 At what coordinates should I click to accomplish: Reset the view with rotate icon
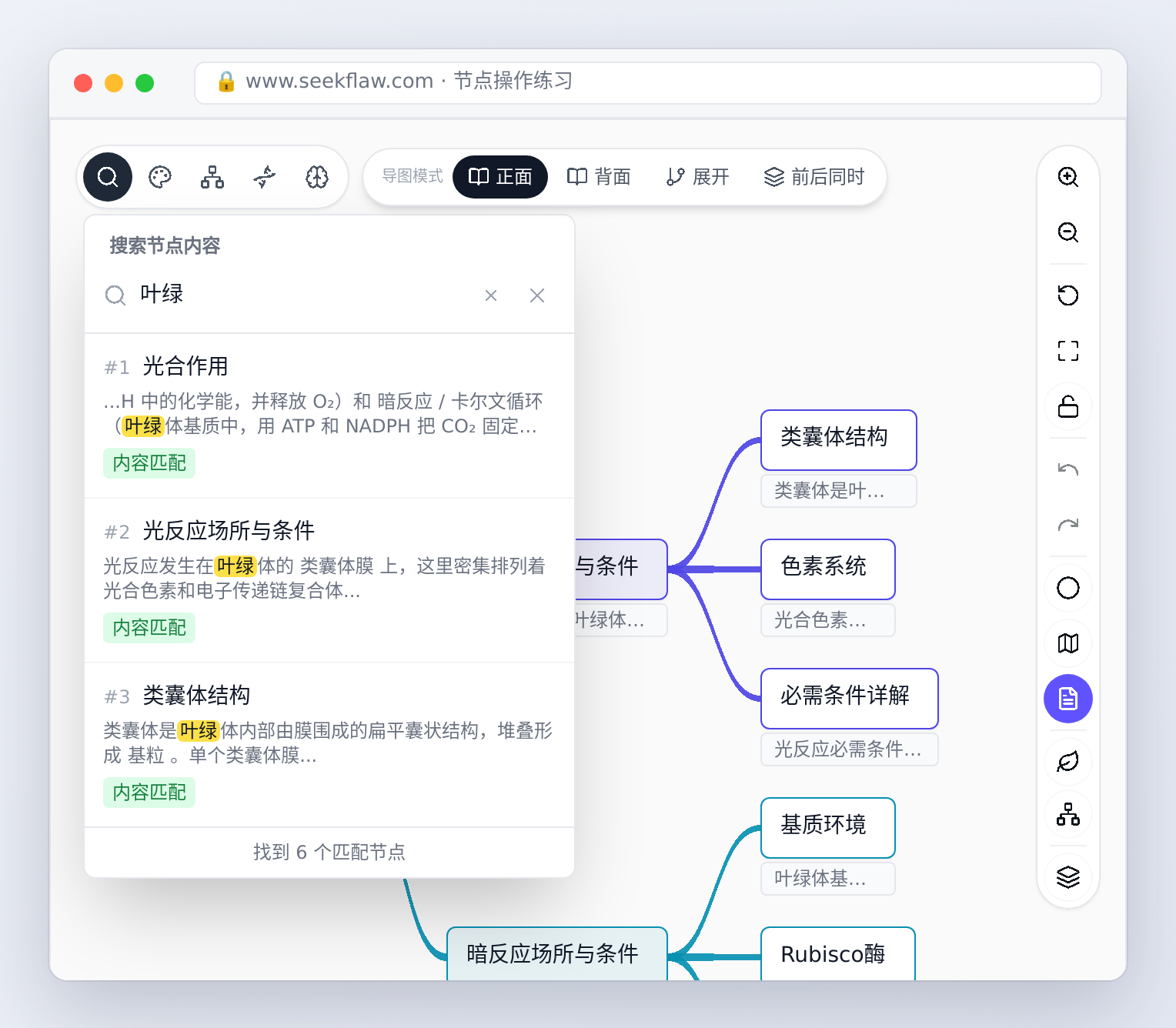[x=1068, y=295]
